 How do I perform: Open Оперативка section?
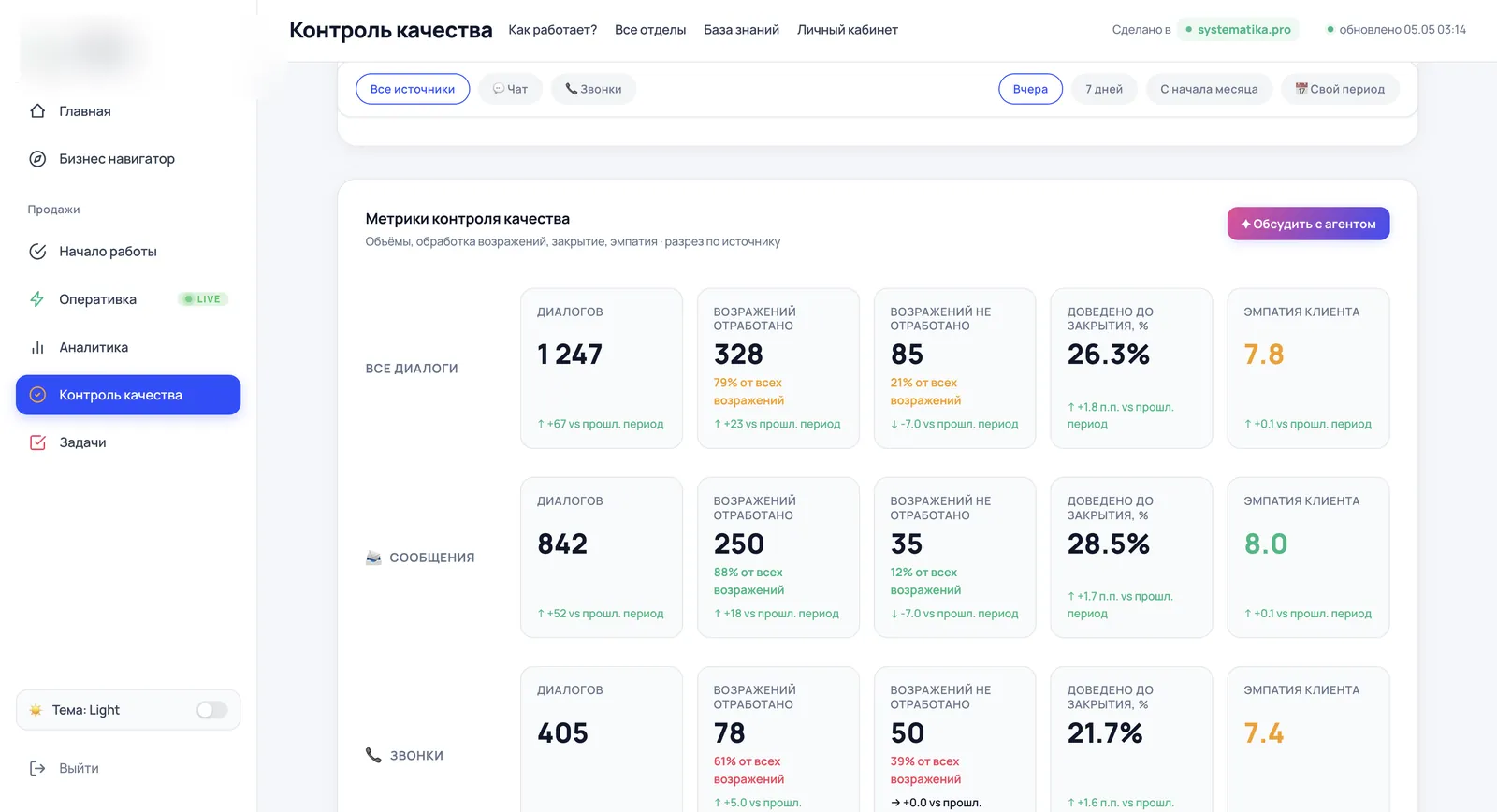tap(128, 299)
